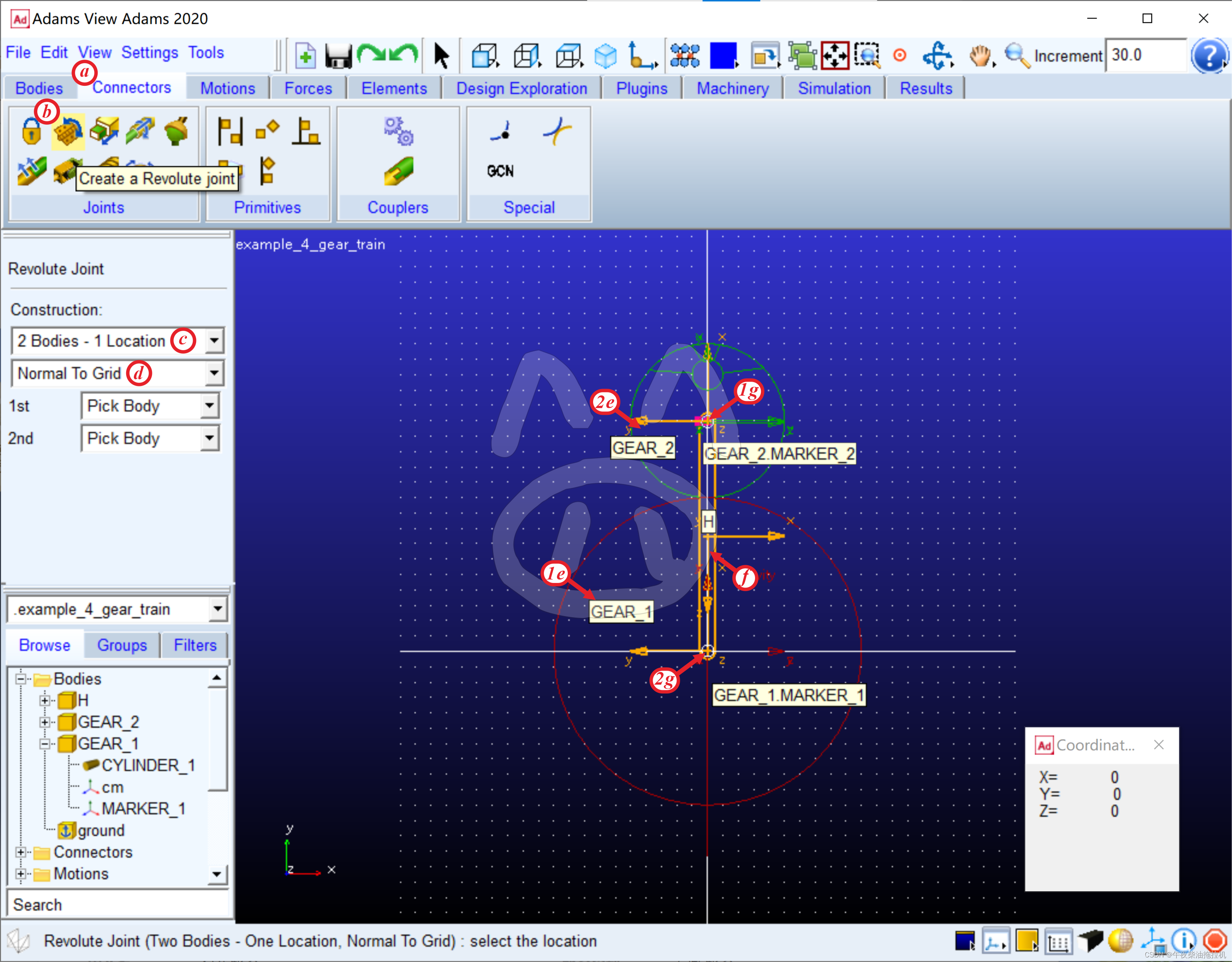The image size is (1232, 962).
Task: Select the curve-curve constraint icon
Action: [x=557, y=132]
